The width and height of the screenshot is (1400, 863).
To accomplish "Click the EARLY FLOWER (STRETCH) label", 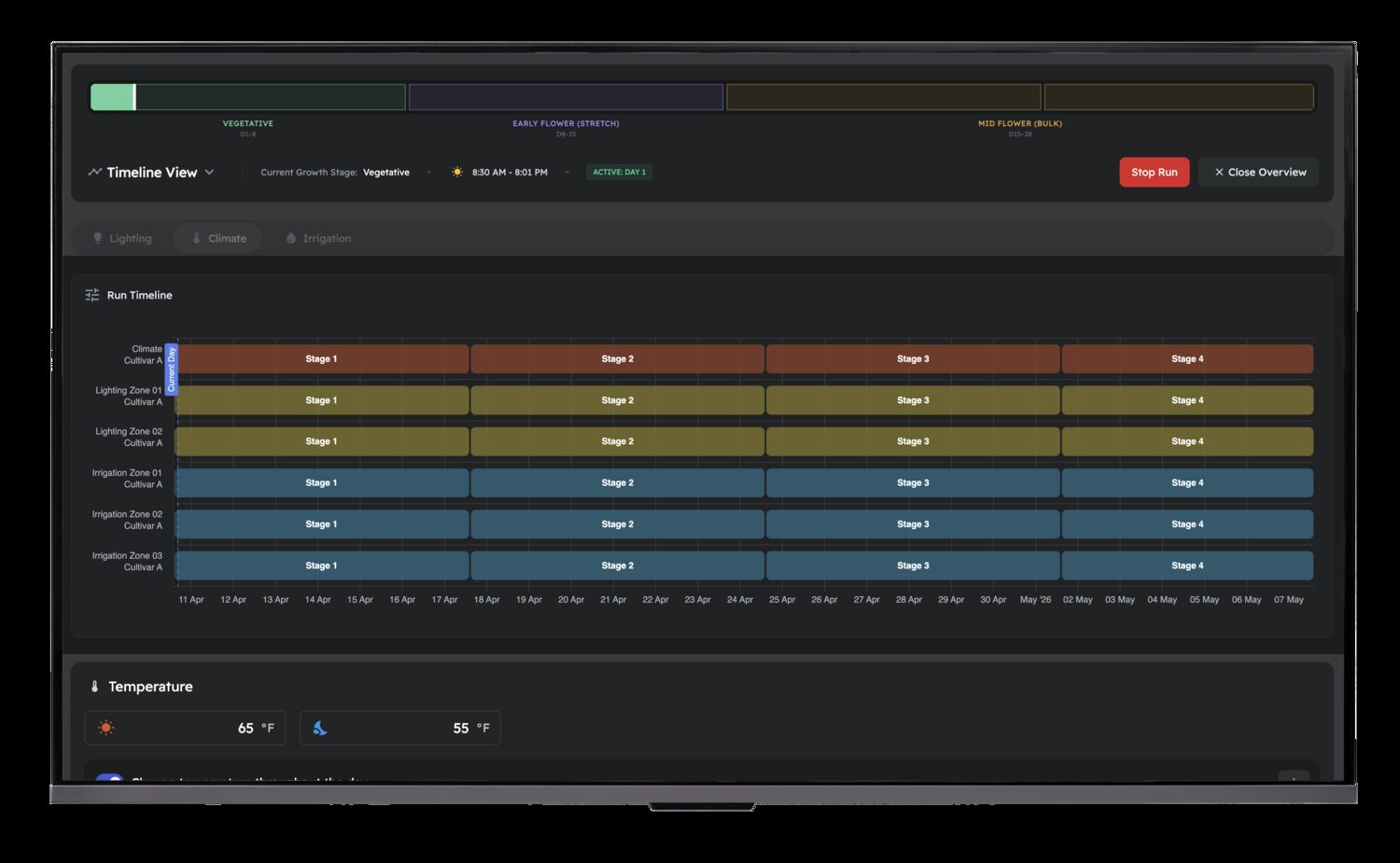I will tap(567, 123).
